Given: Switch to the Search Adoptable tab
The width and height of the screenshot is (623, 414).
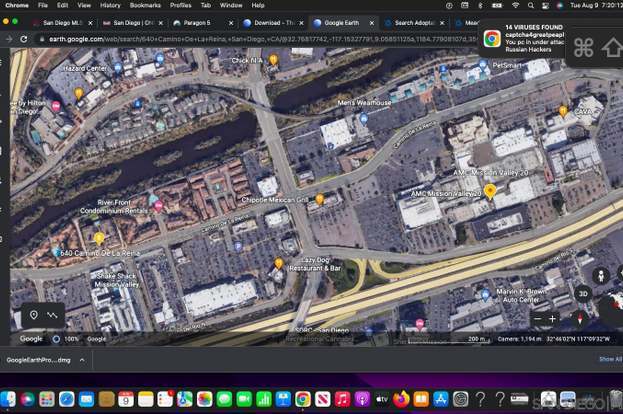Looking at the screenshot, I should tap(415, 23).
